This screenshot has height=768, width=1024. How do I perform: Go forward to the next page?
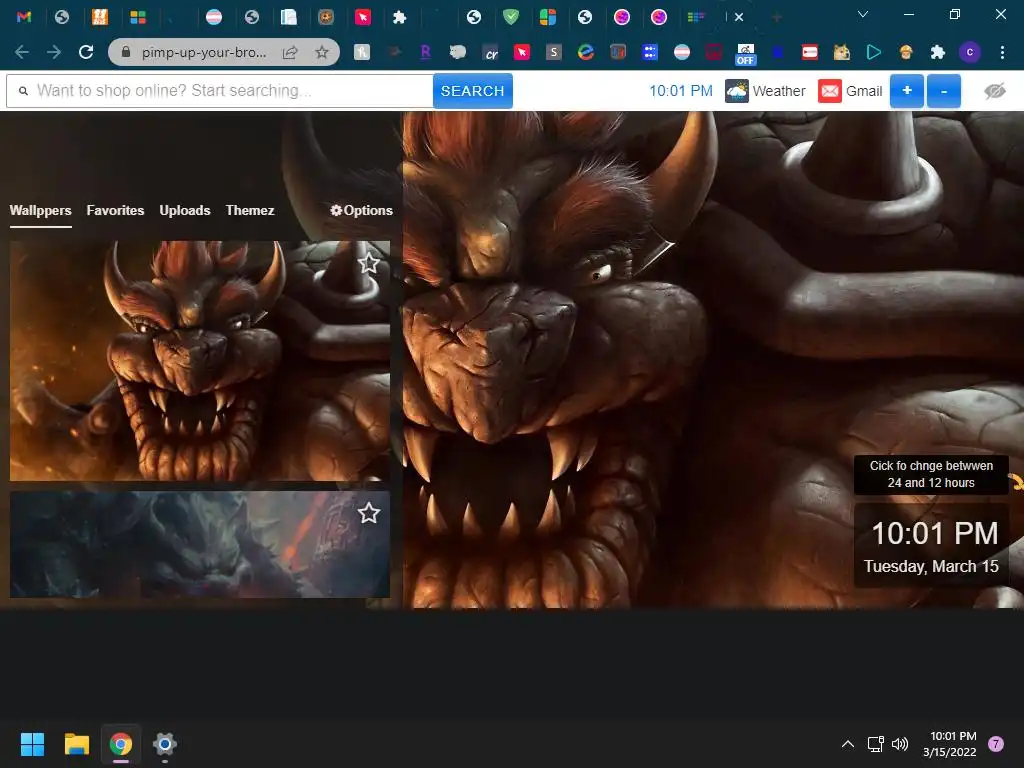pos(54,52)
